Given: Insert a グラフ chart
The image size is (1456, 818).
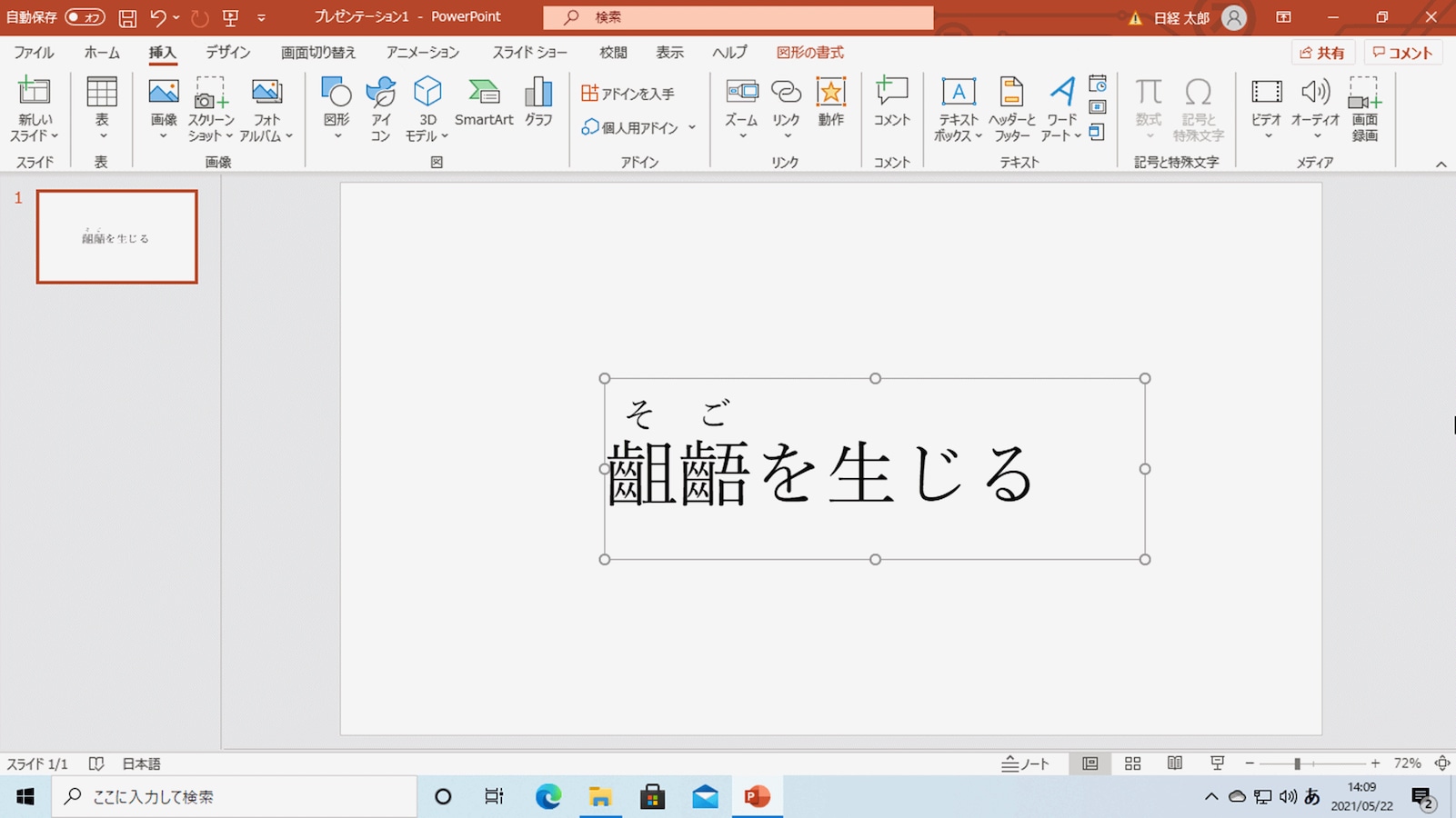Looking at the screenshot, I should [x=538, y=102].
